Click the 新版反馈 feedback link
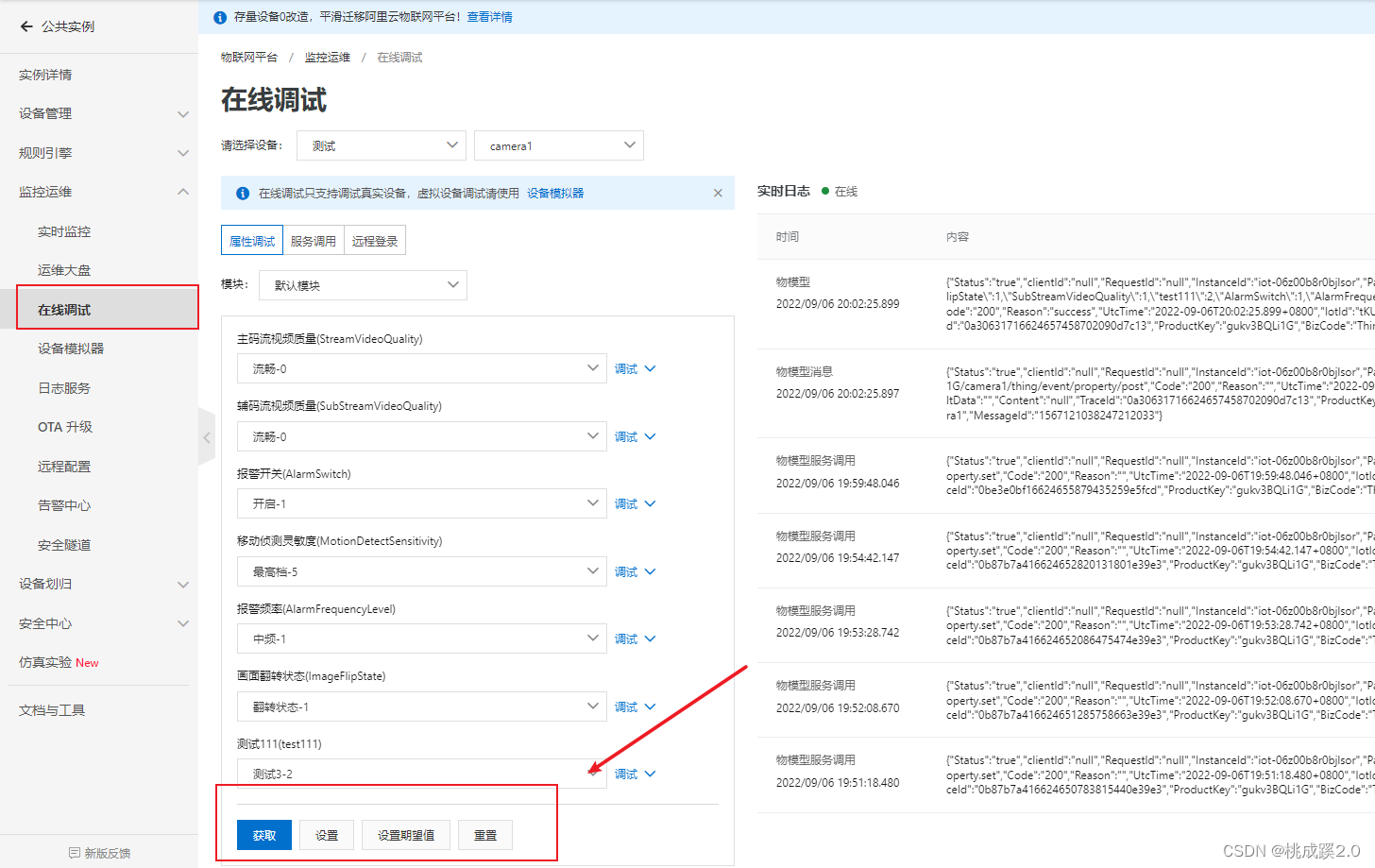Image resolution: width=1375 pixels, height=868 pixels. pos(108,853)
